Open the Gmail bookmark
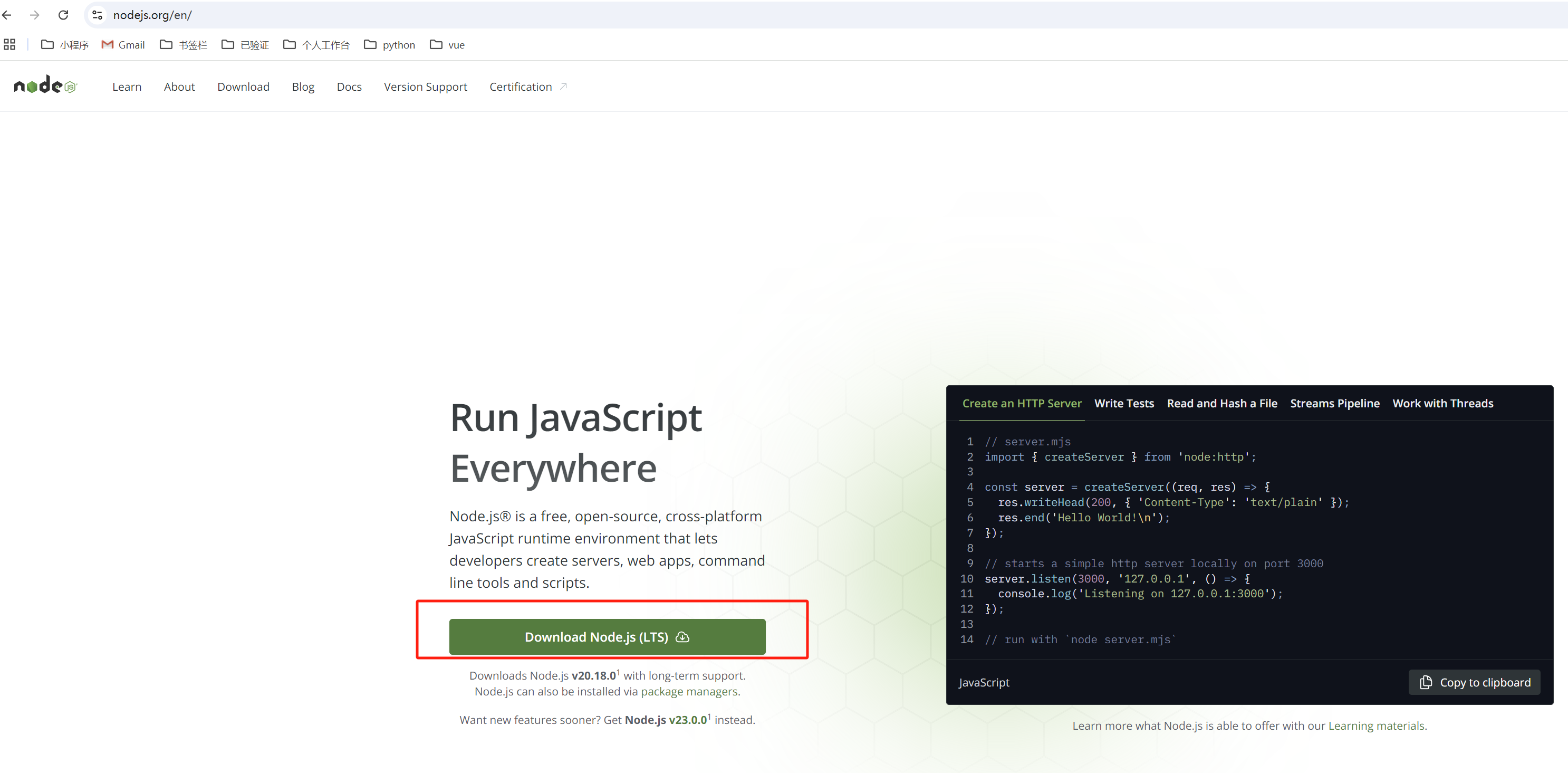Screen dimensions: 1568x773 [x=123, y=44]
